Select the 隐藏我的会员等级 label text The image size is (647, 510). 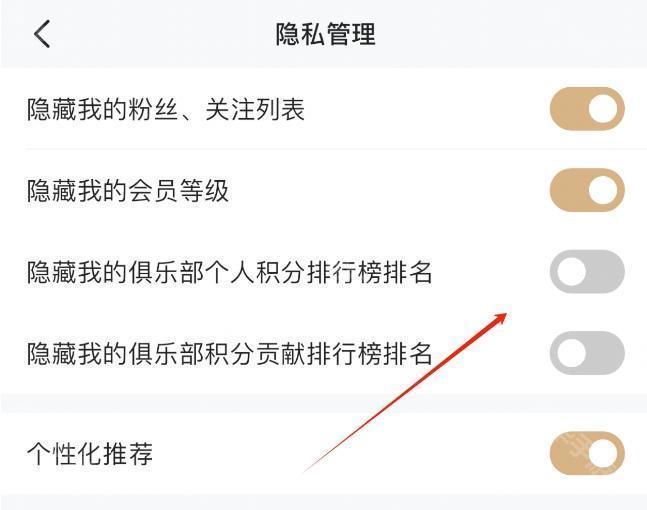pos(128,191)
